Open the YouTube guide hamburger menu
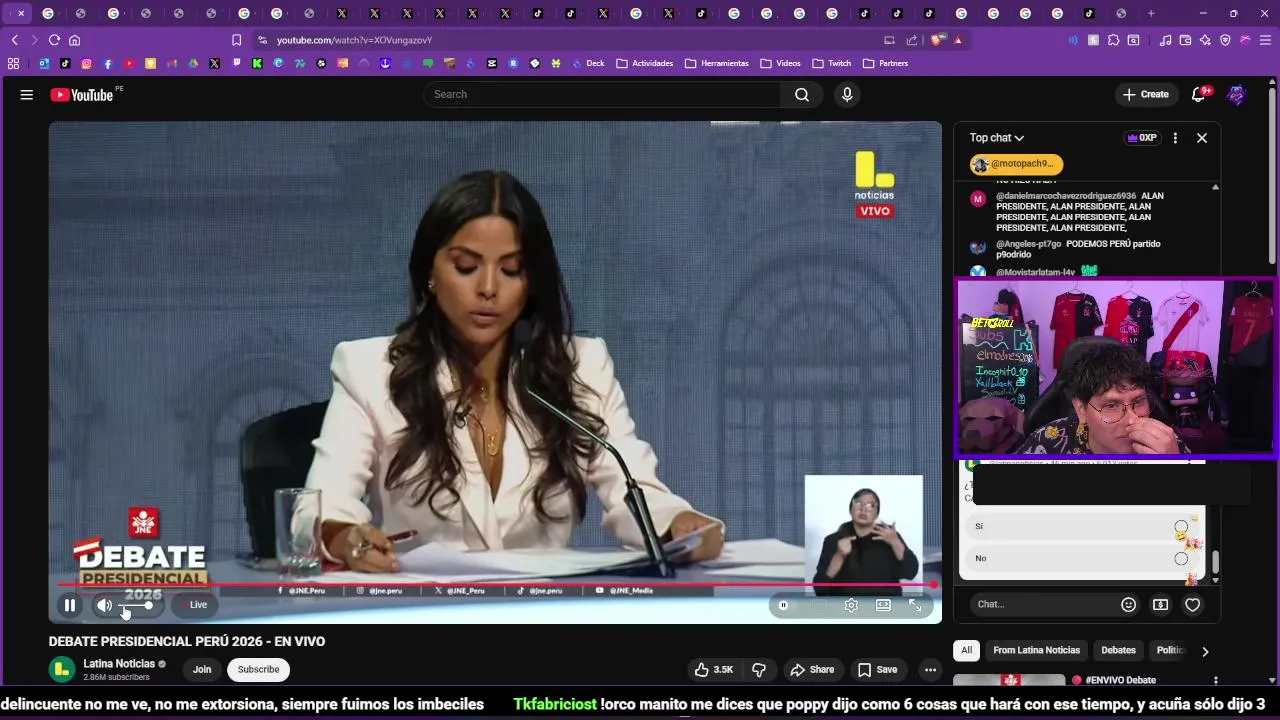 pyautogui.click(x=26, y=95)
